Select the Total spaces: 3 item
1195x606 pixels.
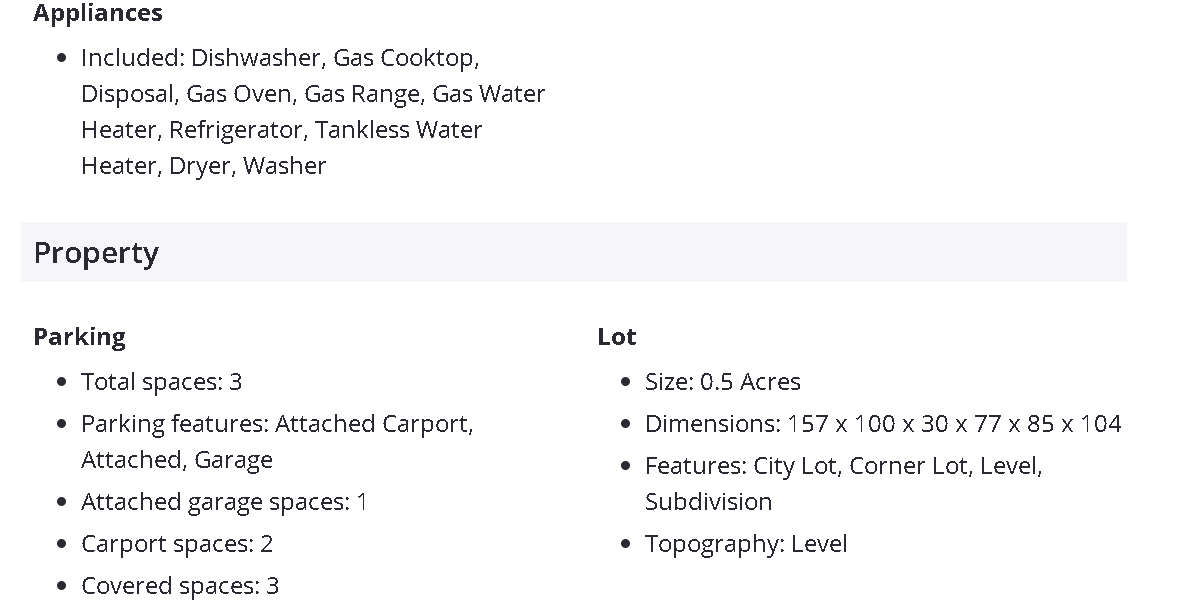point(161,382)
